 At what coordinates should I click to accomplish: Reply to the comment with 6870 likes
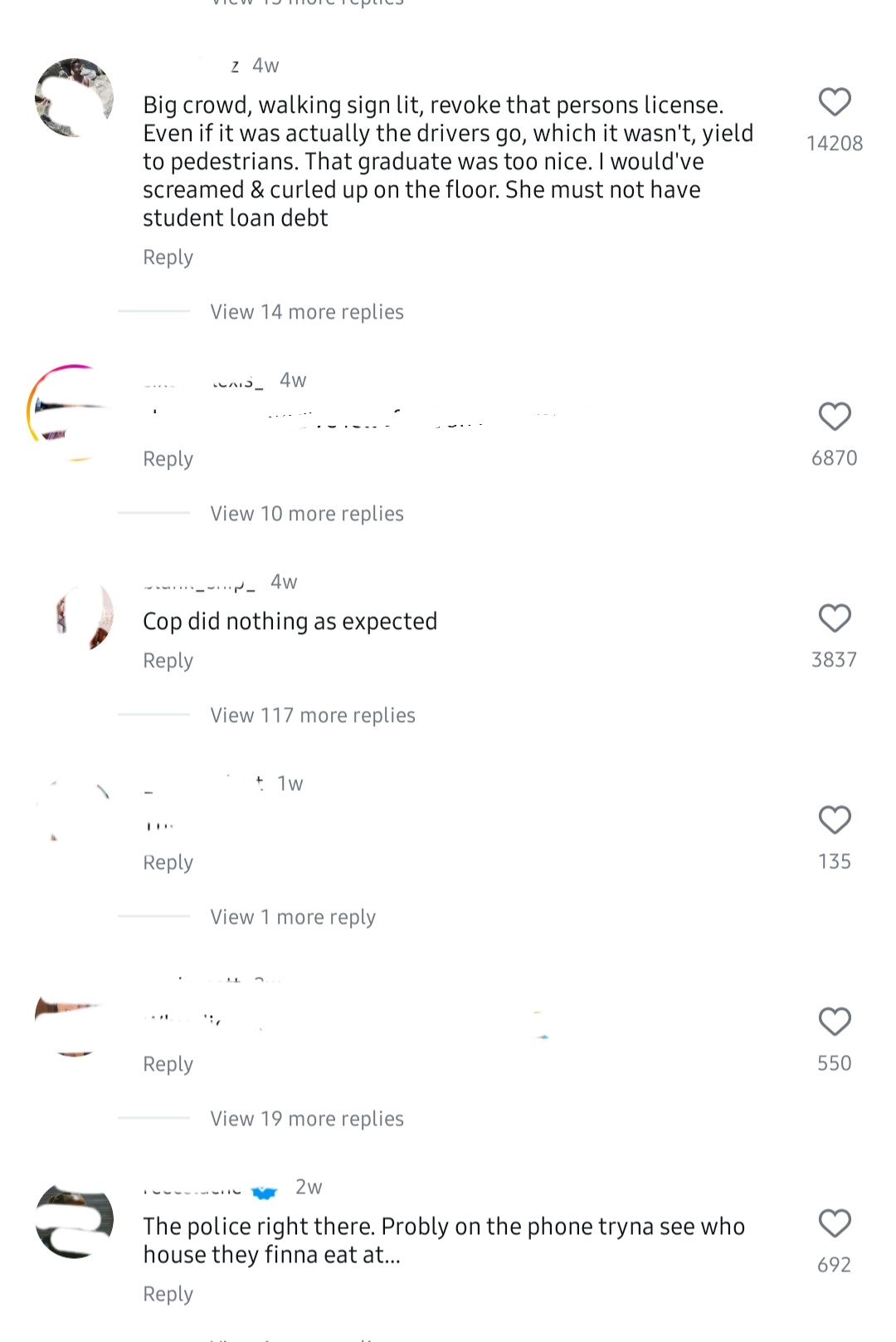[168, 459]
